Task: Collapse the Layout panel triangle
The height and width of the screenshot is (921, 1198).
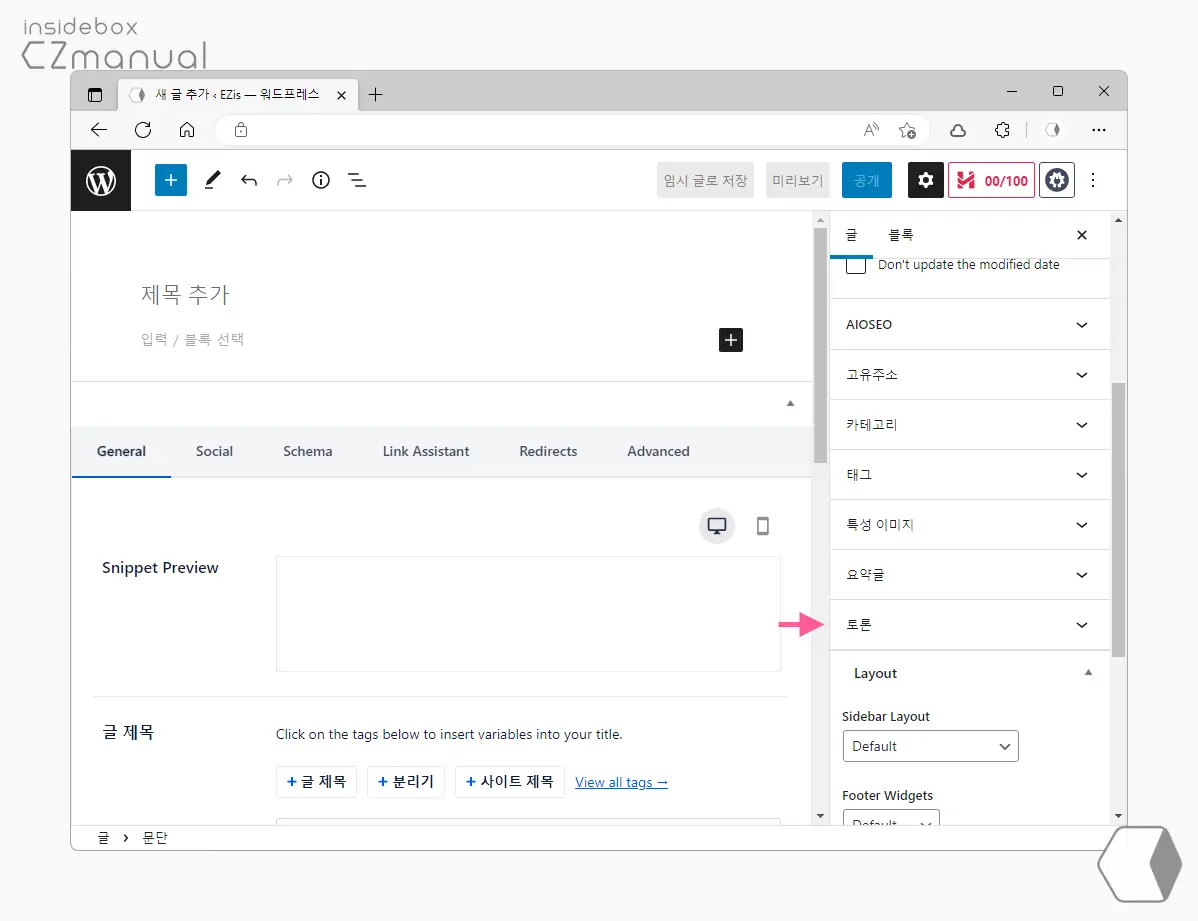Action: pos(1088,673)
